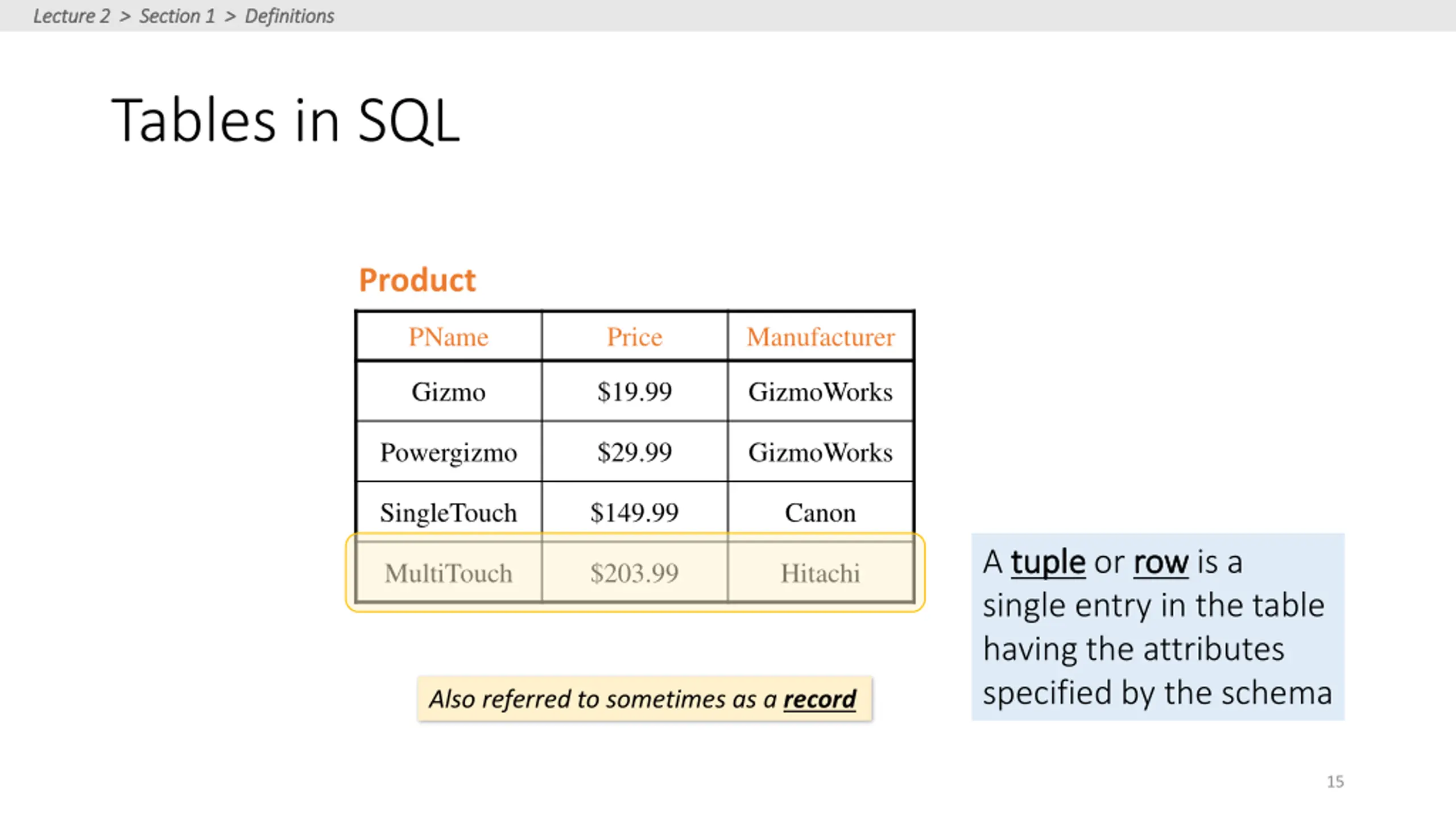Viewport: 1456px width, 819px height.
Task: Select the orange Product table label
Action: point(417,280)
